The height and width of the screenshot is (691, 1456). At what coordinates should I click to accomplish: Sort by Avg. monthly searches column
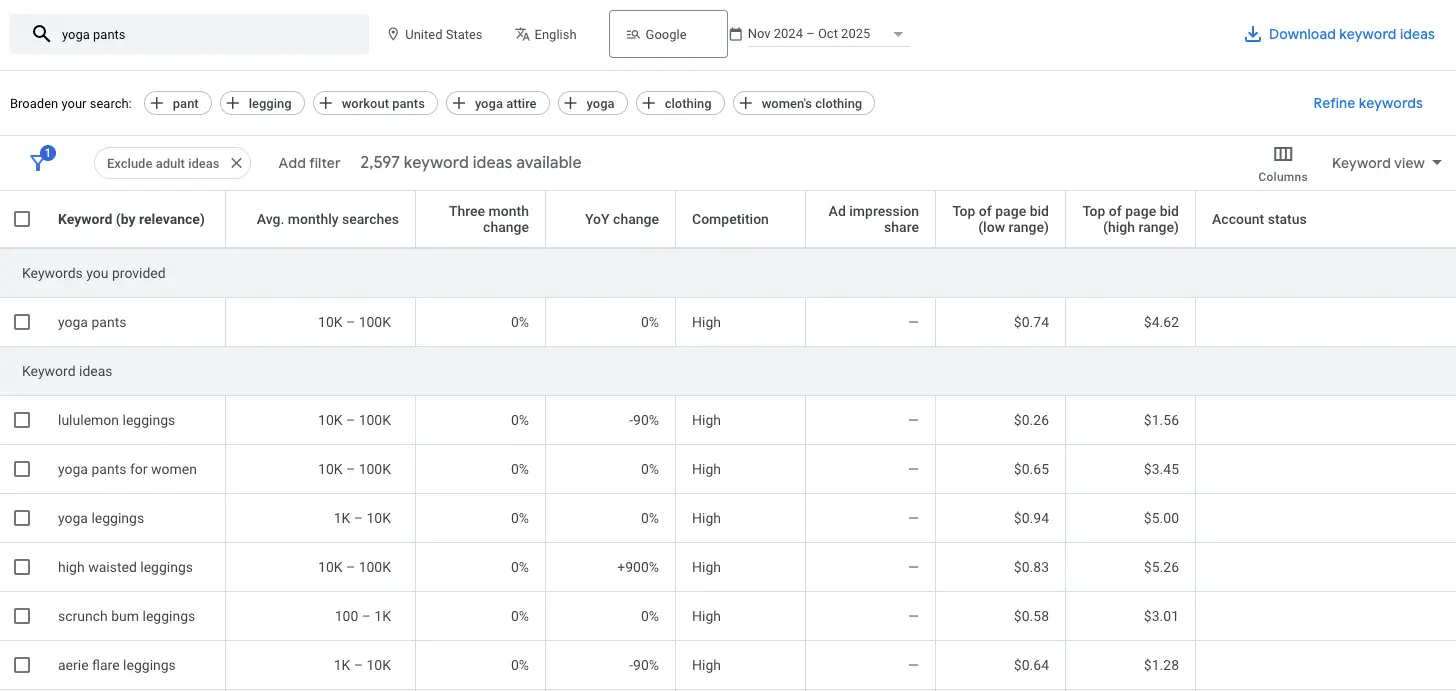(x=327, y=219)
